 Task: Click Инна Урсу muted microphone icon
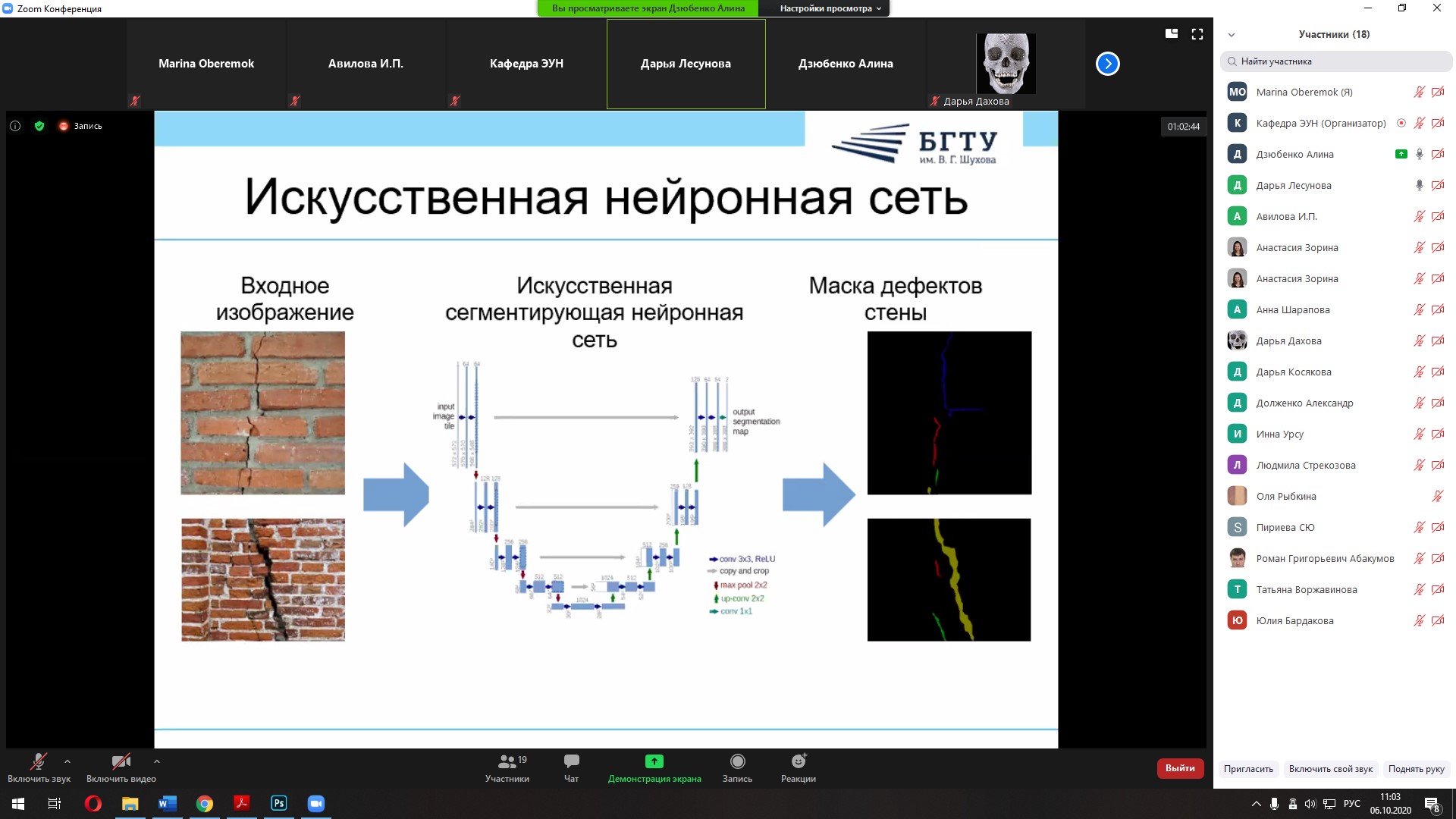[1419, 434]
